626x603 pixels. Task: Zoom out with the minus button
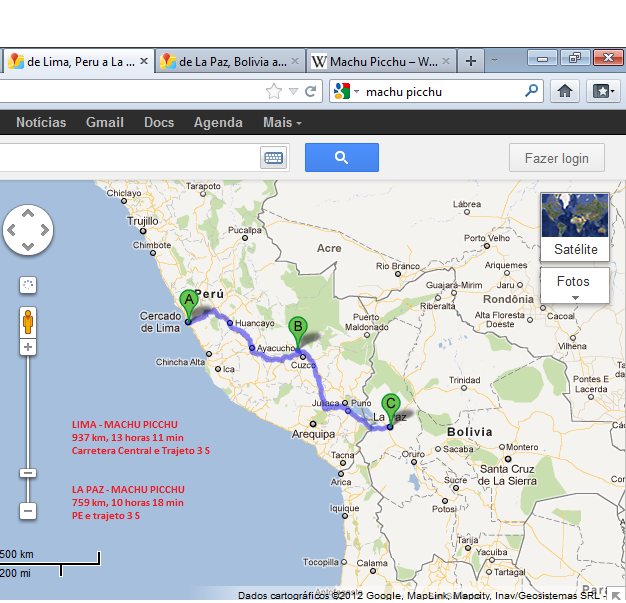pyautogui.click(x=28, y=511)
